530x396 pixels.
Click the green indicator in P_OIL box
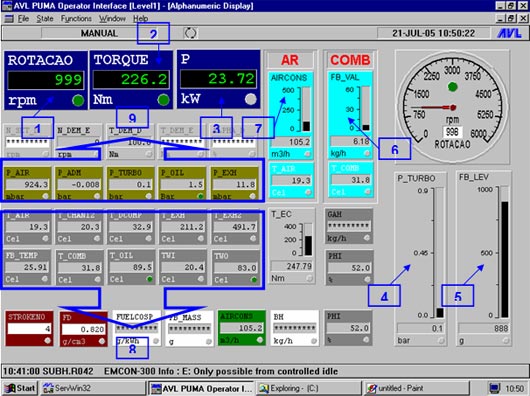200,196
